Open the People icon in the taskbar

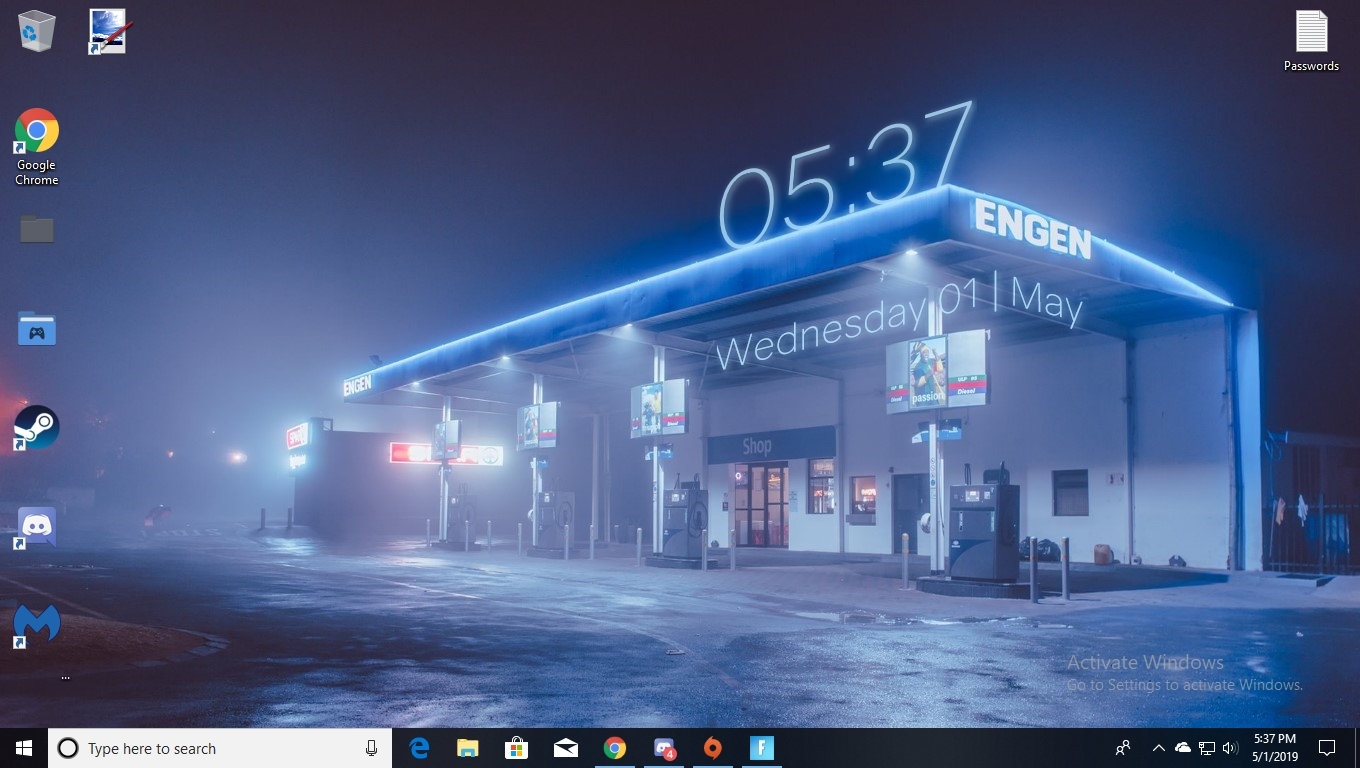[x=1123, y=748]
